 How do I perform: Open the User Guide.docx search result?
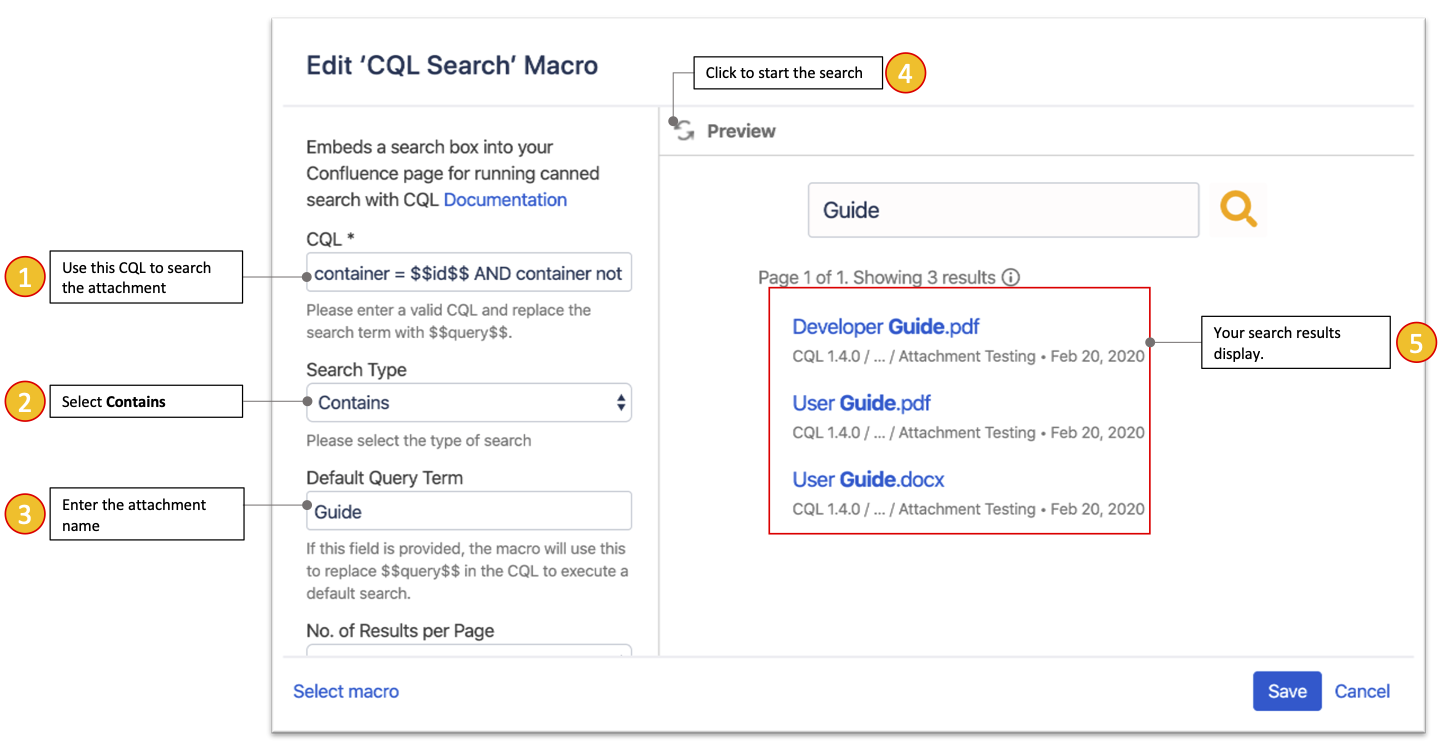867,479
